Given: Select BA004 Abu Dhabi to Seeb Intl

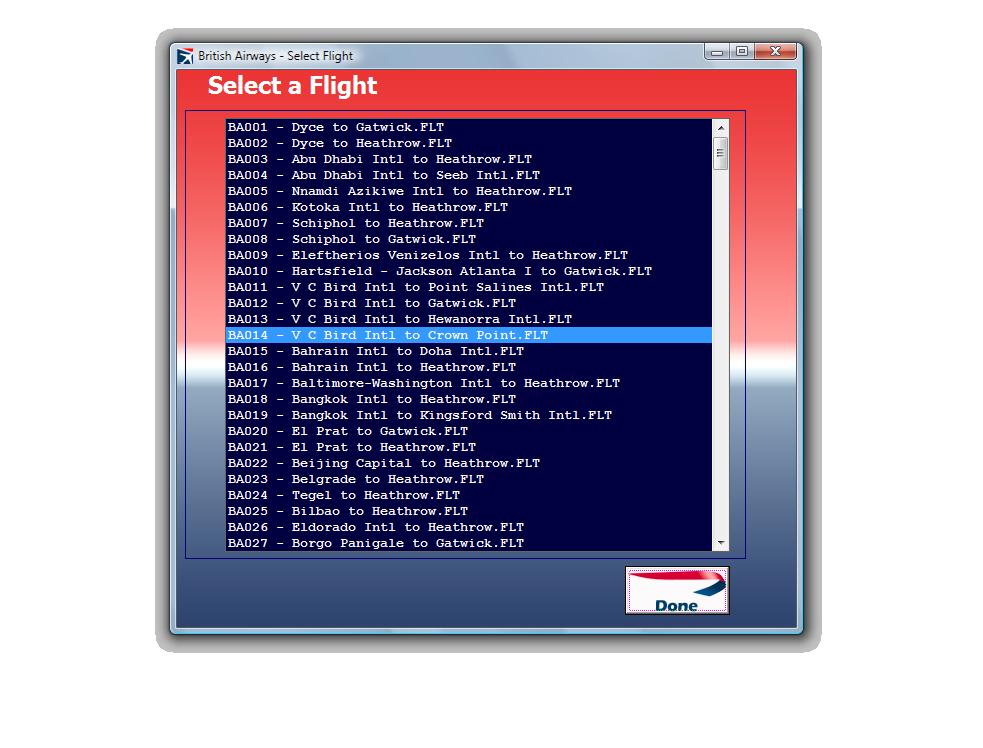Looking at the screenshot, I should 469,176.
